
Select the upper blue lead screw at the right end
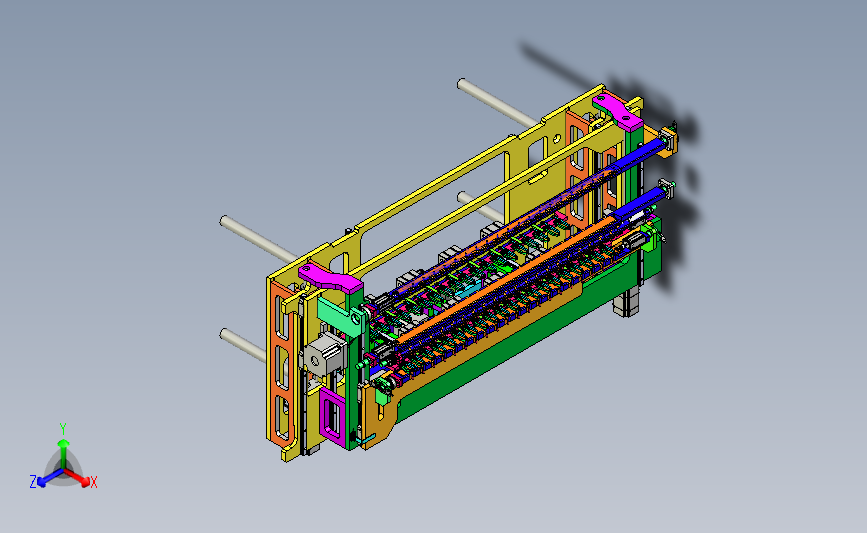click(x=641, y=153)
